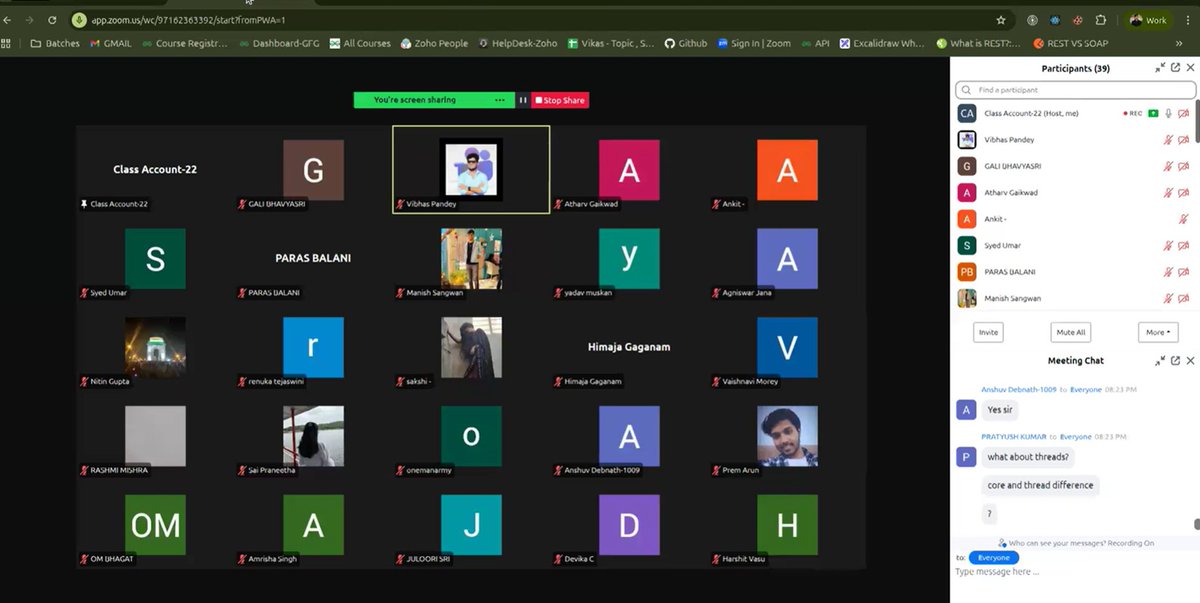
Task: Focus the 'Find a participant' search field
Action: pos(1075,90)
